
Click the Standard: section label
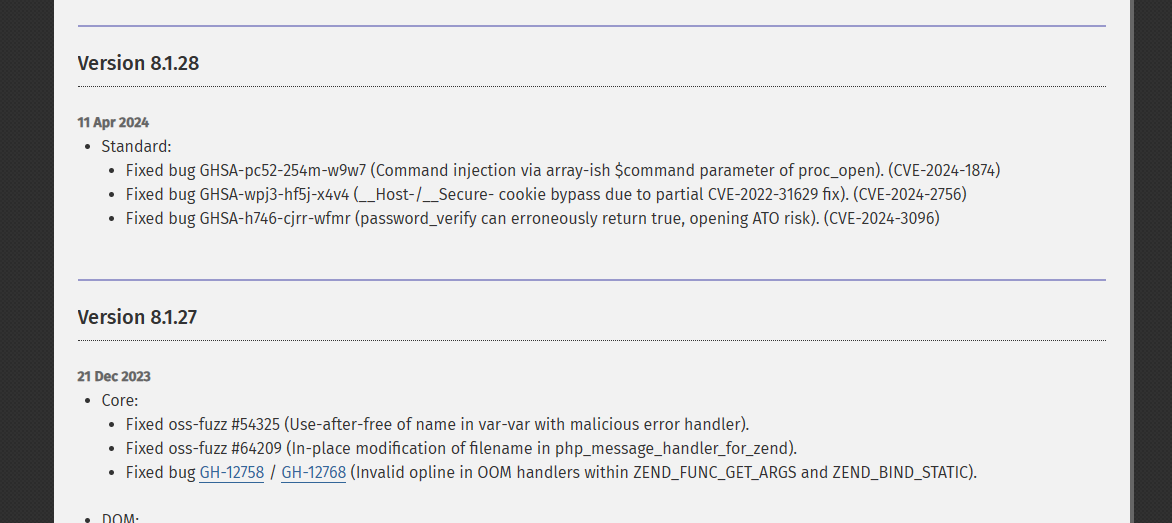[x=136, y=146]
